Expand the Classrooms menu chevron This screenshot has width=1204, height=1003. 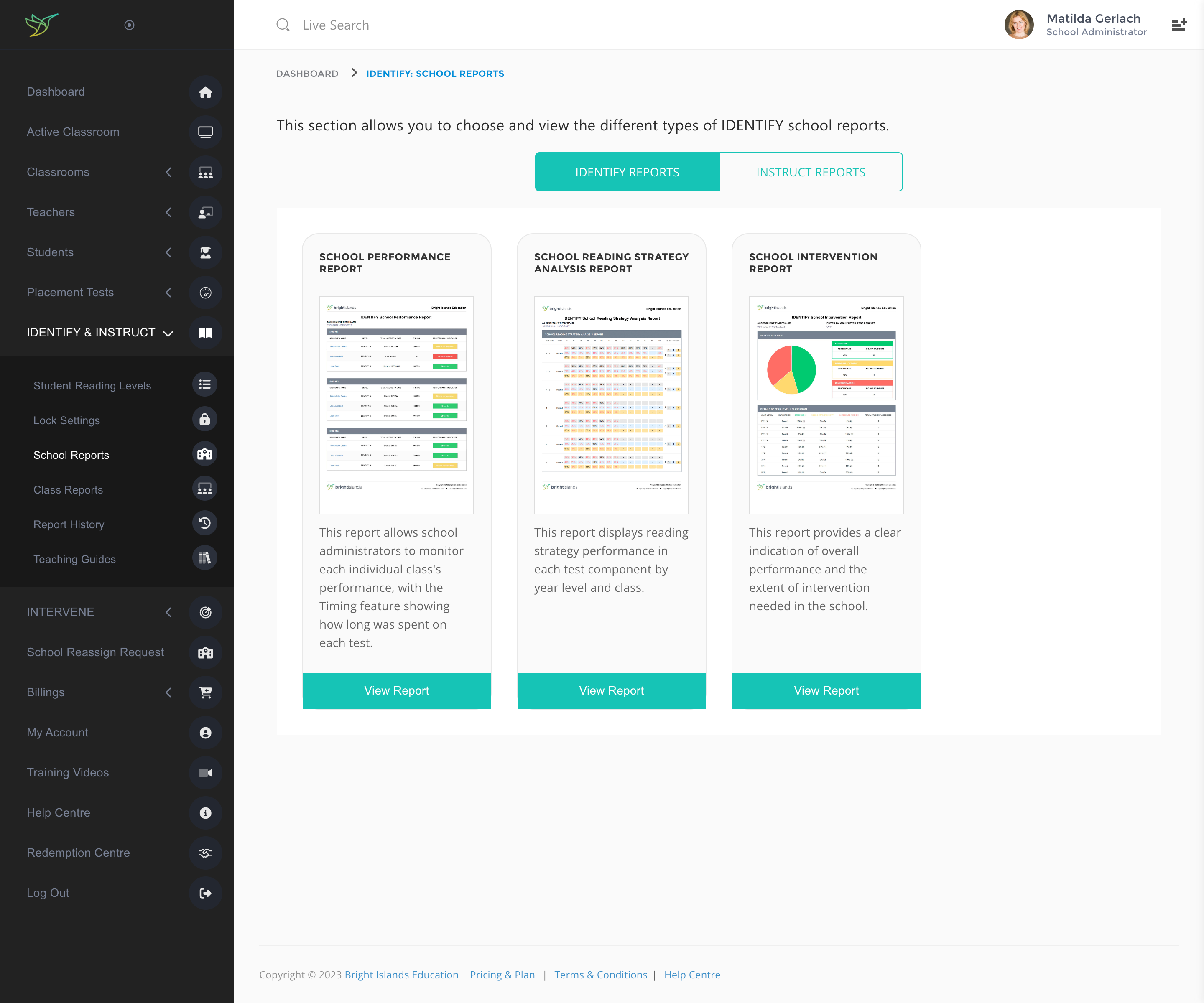click(x=168, y=173)
